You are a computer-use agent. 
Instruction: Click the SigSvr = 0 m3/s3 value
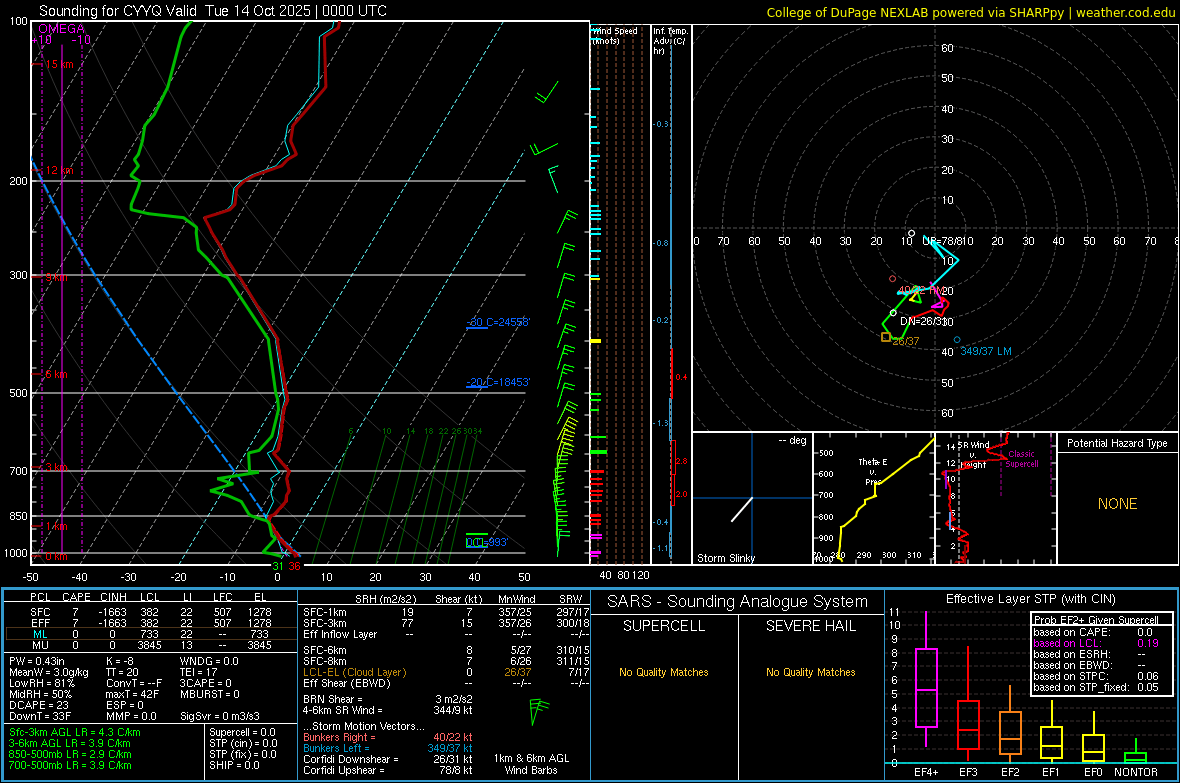coord(219,716)
